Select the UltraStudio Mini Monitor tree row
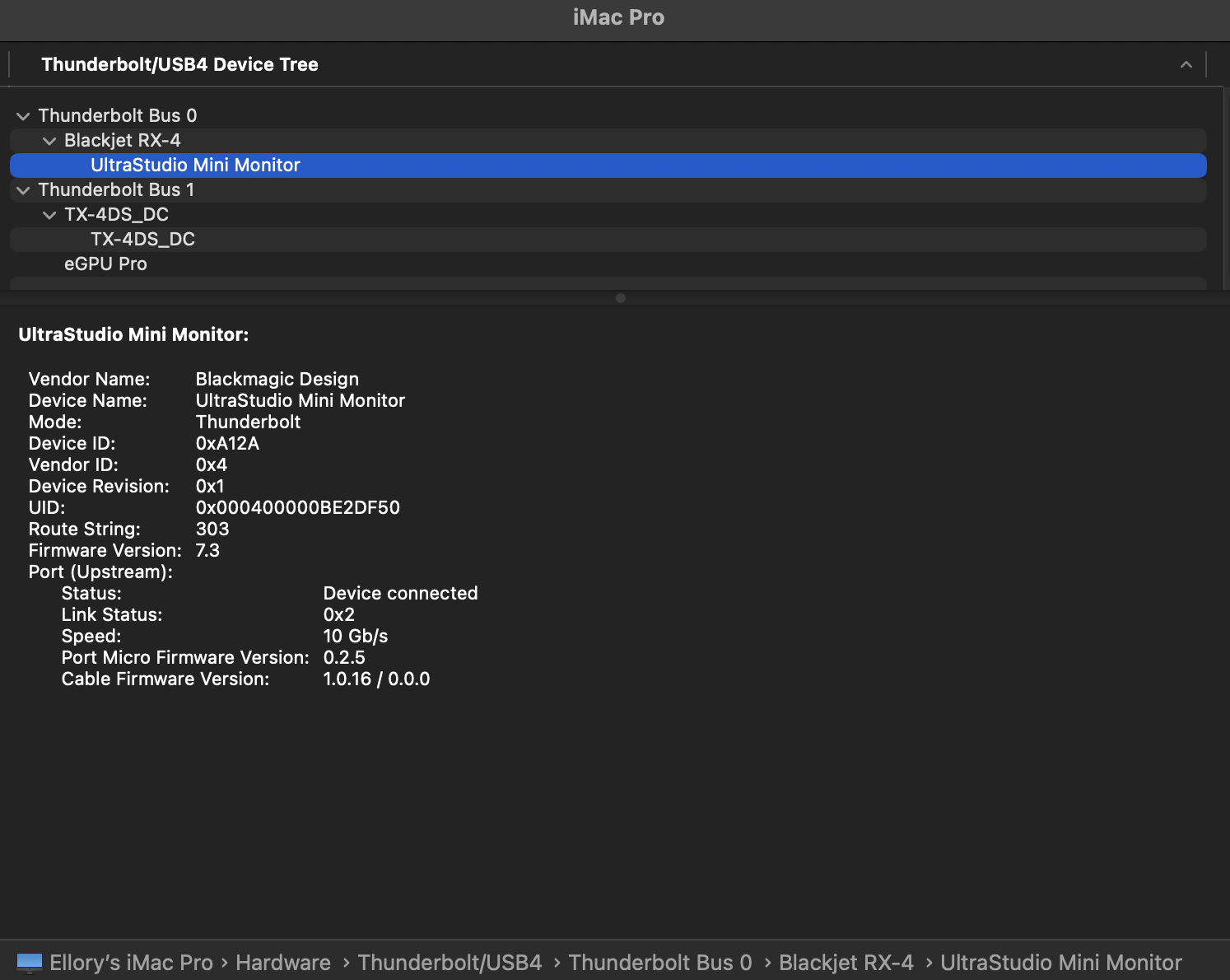 (608, 165)
